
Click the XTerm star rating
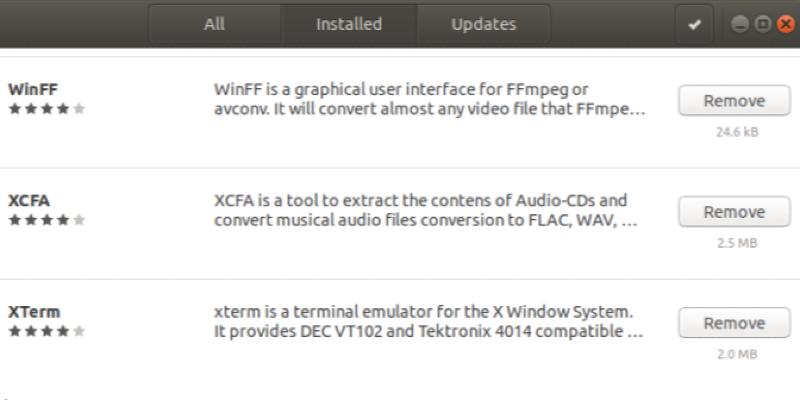46,331
